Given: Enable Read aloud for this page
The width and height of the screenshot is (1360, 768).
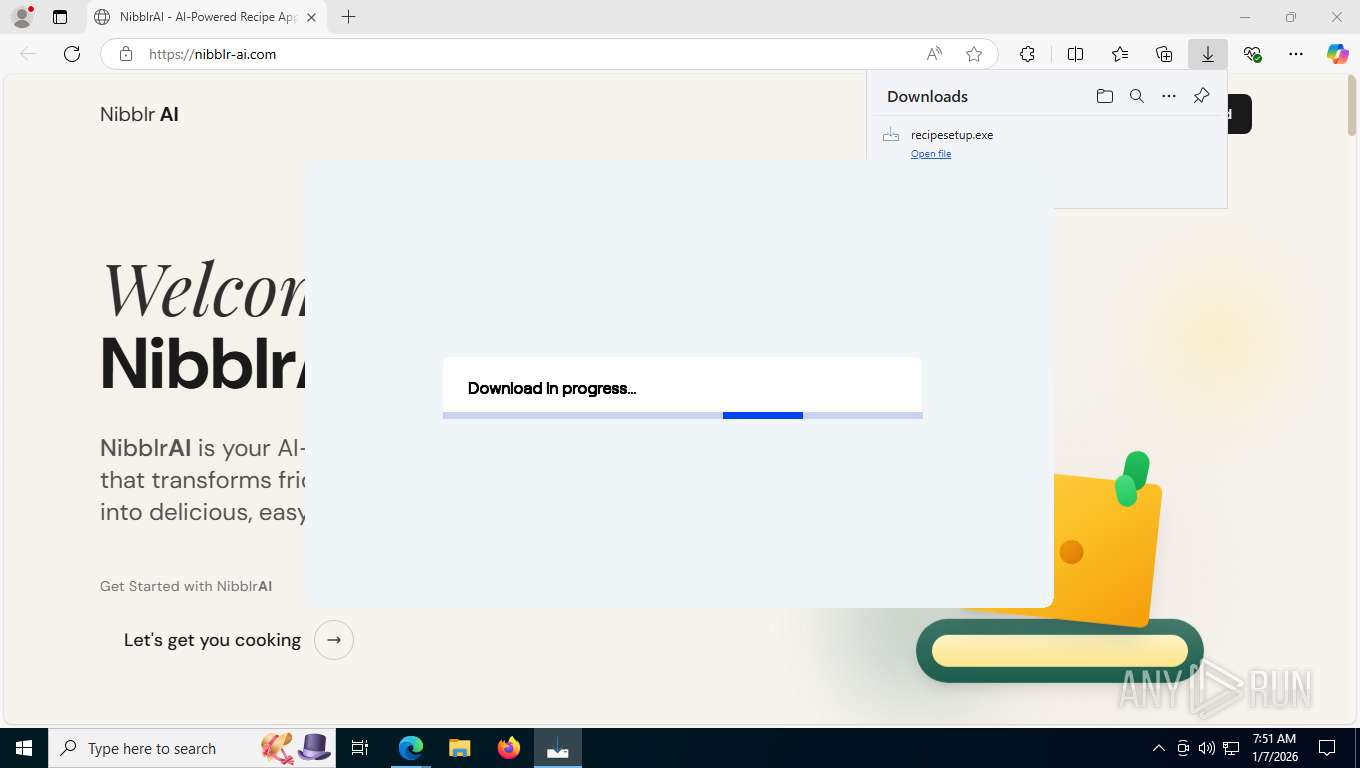Looking at the screenshot, I should (x=934, y=54).
